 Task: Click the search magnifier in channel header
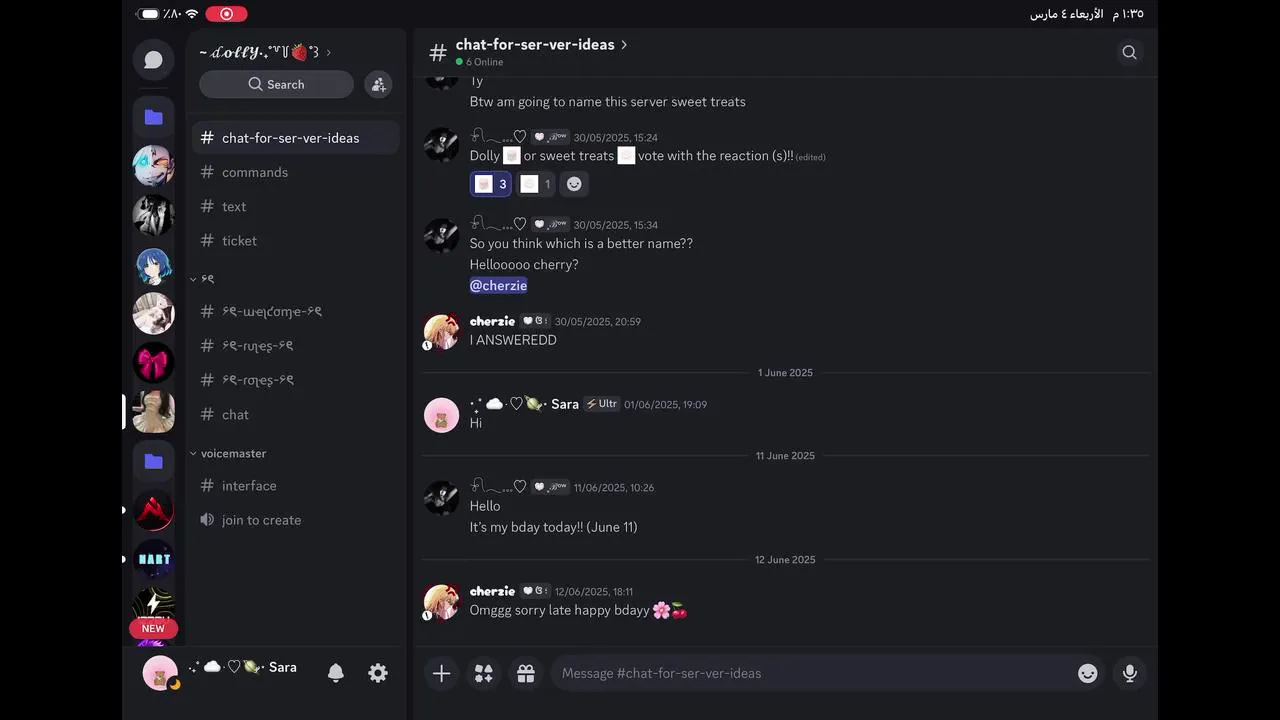click(x=1129, y=52)
